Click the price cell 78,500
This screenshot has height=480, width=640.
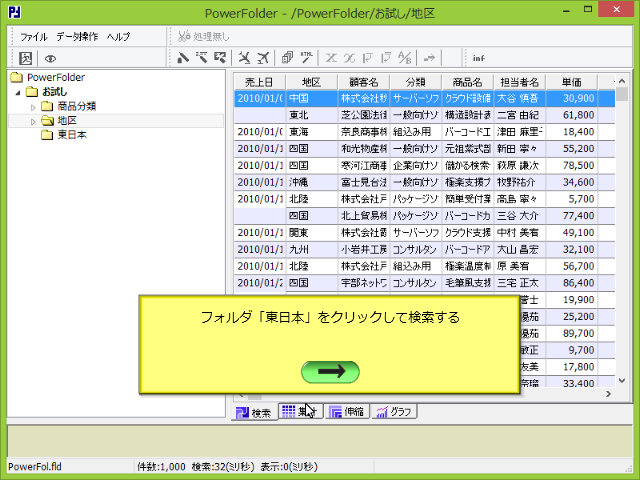coord(572,165)
